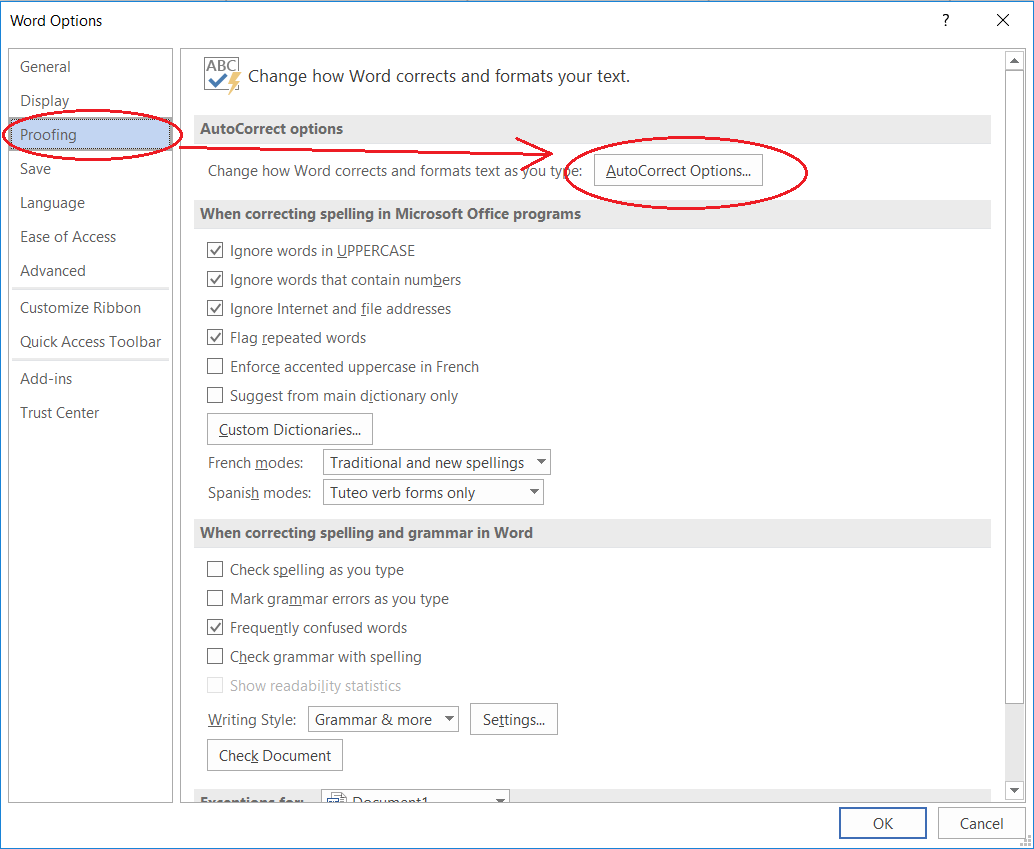This screenshot has height=849, width=1034.
Task: Toggle Frequently confused words off
Action: point(215,627)
